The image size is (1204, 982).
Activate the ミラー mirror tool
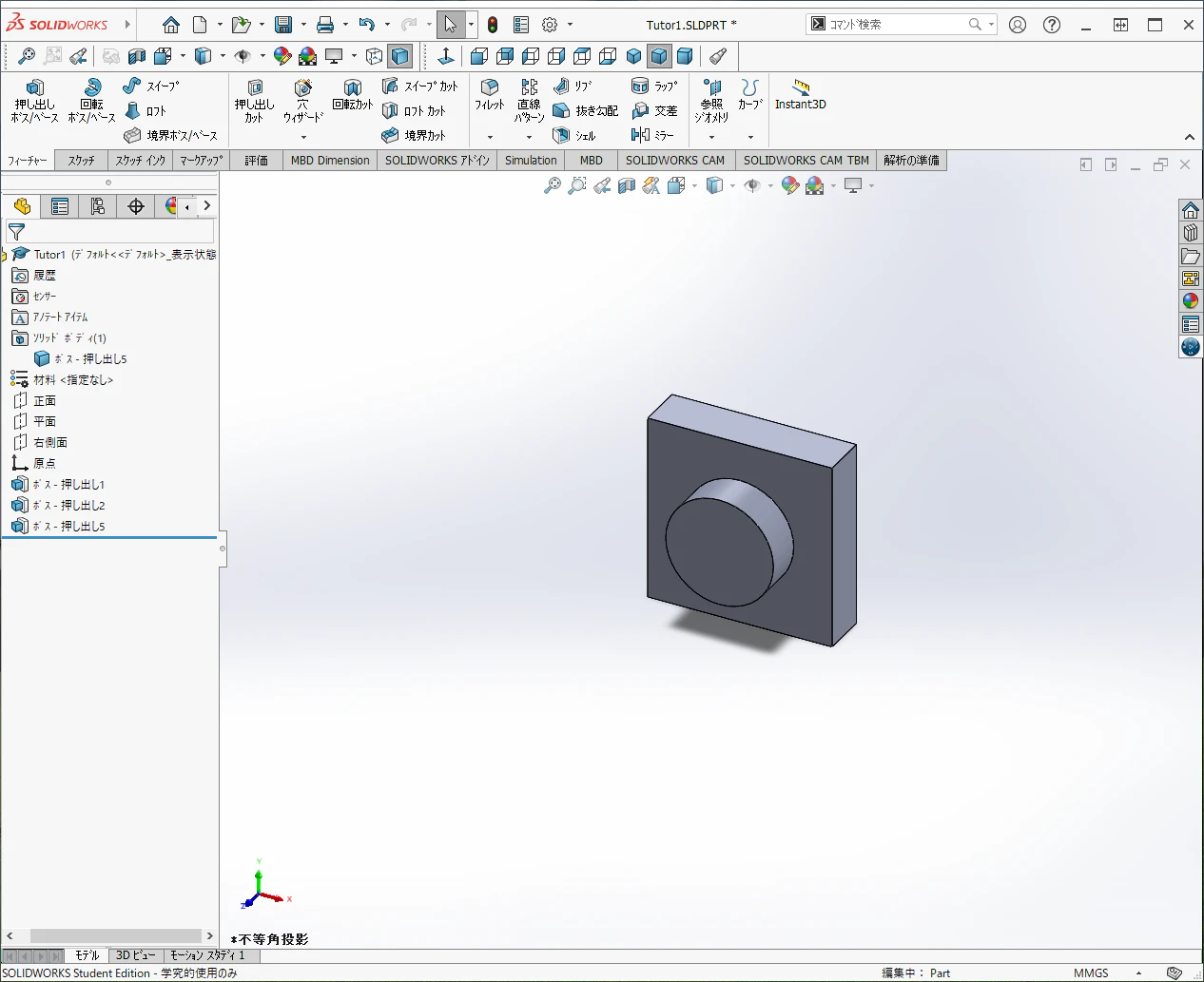click(x=652, y=135)
